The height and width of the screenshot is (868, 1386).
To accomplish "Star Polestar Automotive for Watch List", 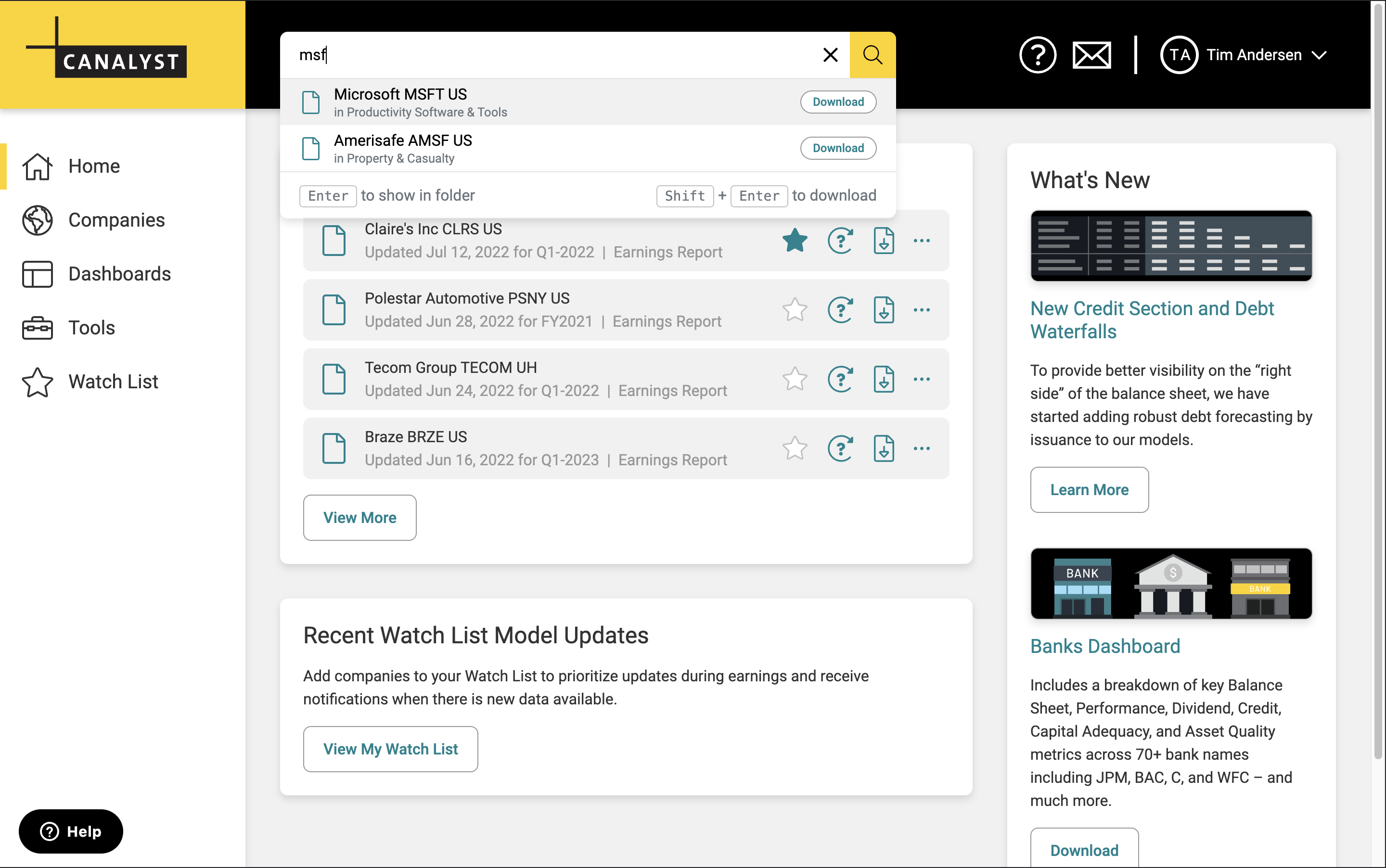I will click(x=795, y=310).
